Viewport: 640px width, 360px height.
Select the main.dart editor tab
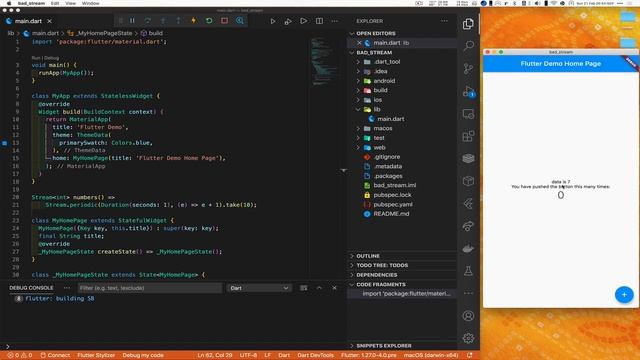(x=29, y=21)
